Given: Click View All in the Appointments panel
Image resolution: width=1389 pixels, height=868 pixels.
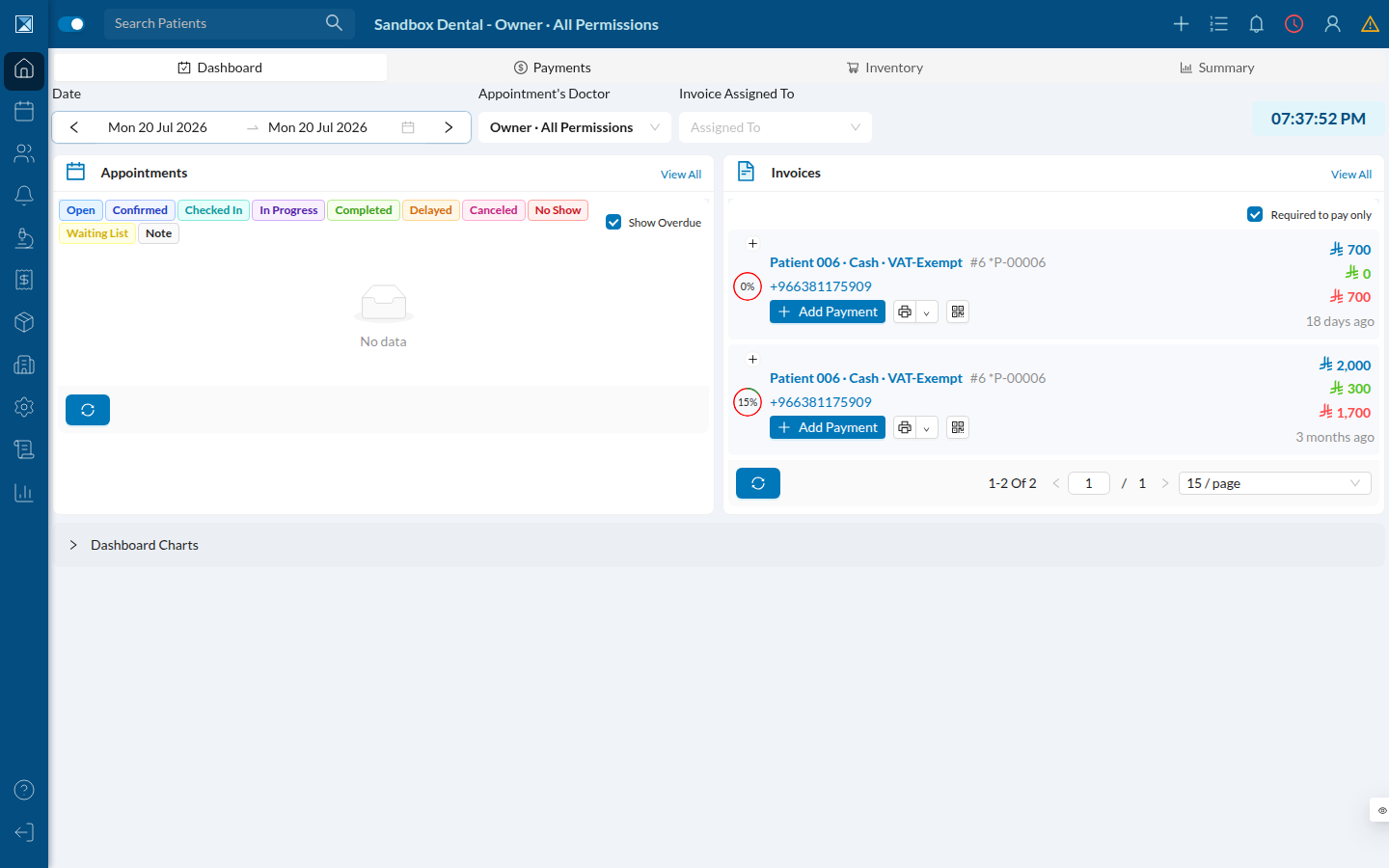Looking at the screenshot, I should click(681, 175).
